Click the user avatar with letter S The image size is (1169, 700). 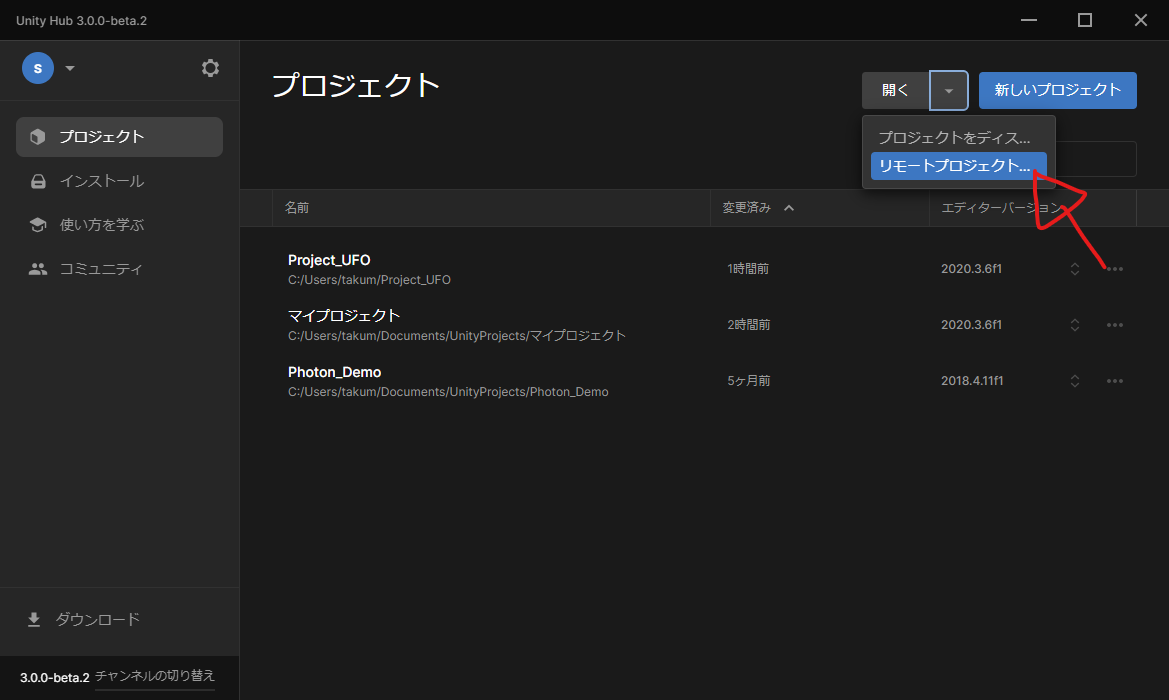38,68
